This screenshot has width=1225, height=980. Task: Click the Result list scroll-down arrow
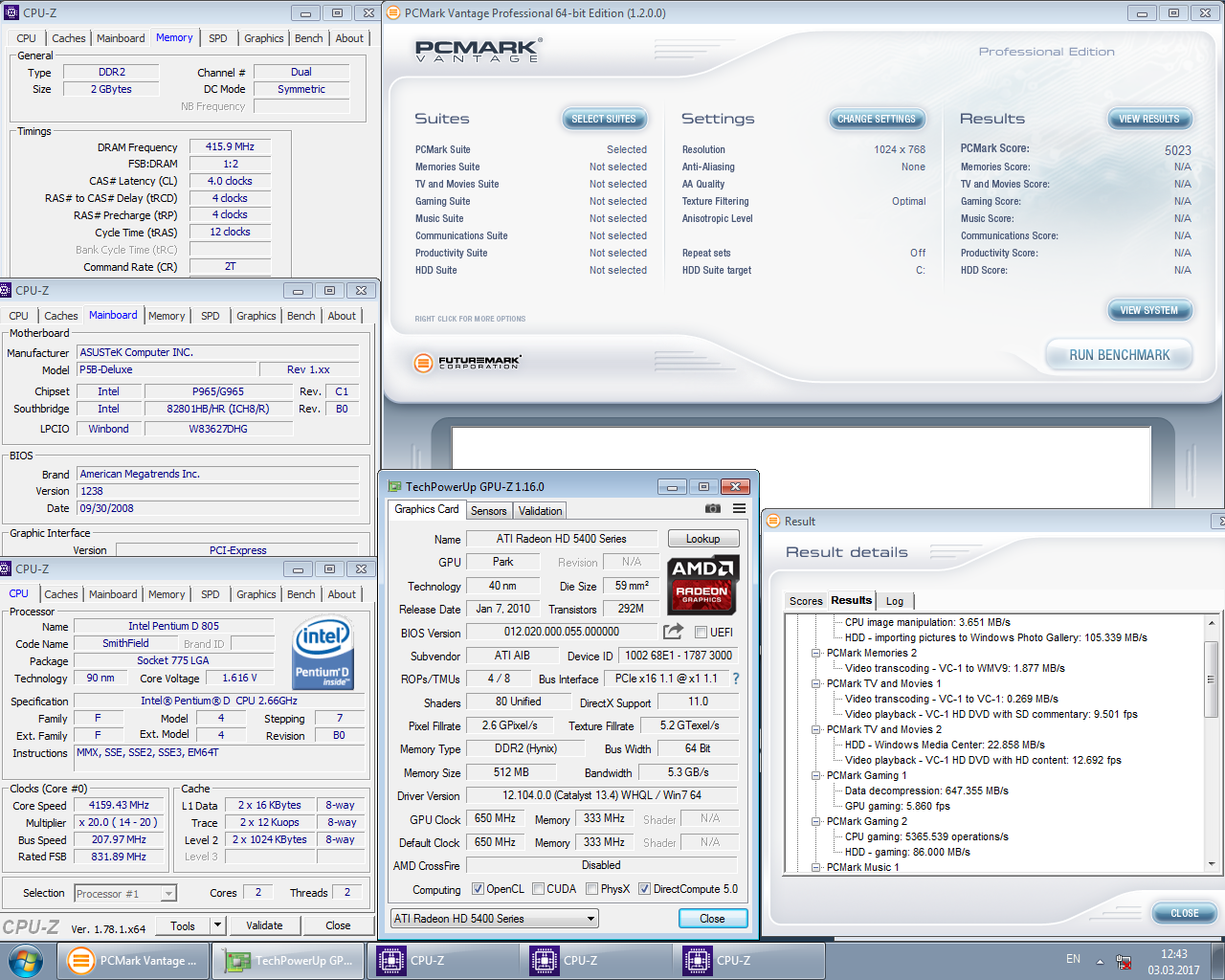(1211, 863)
